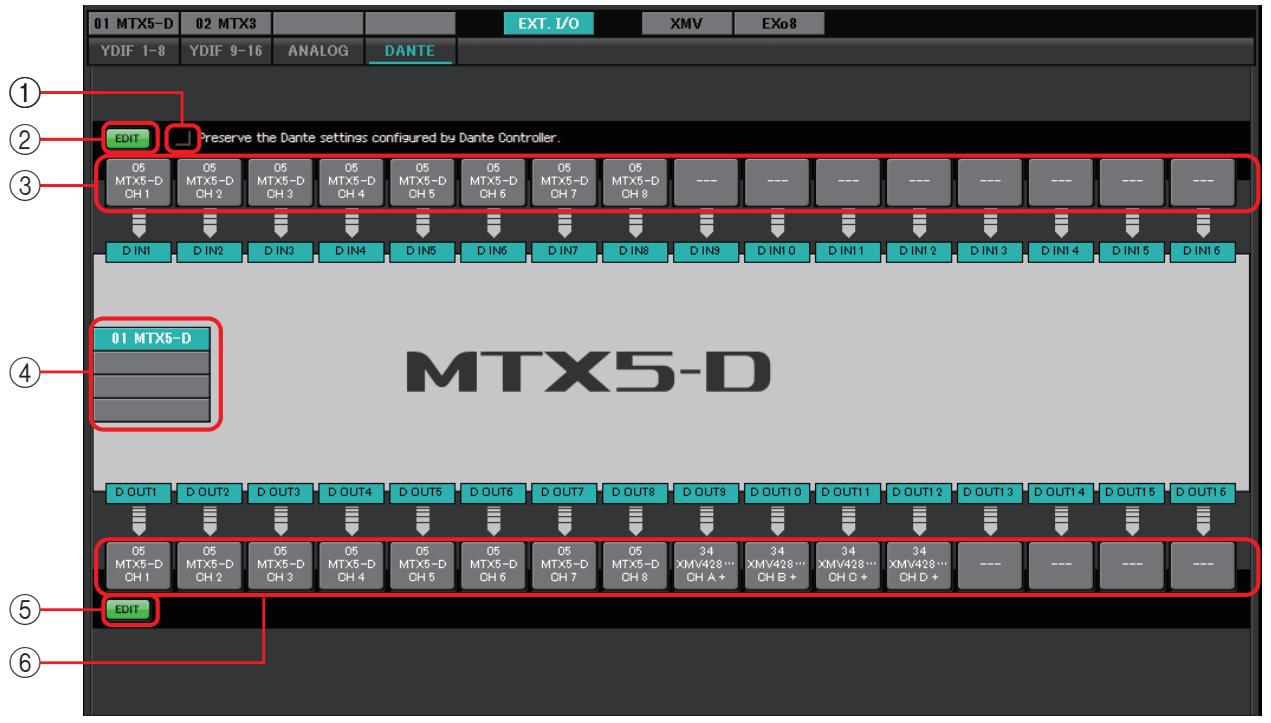This screenshot has width=1271, height=723.
Task: Click the empty destination button below D OUT16
Action: tap(1204, 566)
